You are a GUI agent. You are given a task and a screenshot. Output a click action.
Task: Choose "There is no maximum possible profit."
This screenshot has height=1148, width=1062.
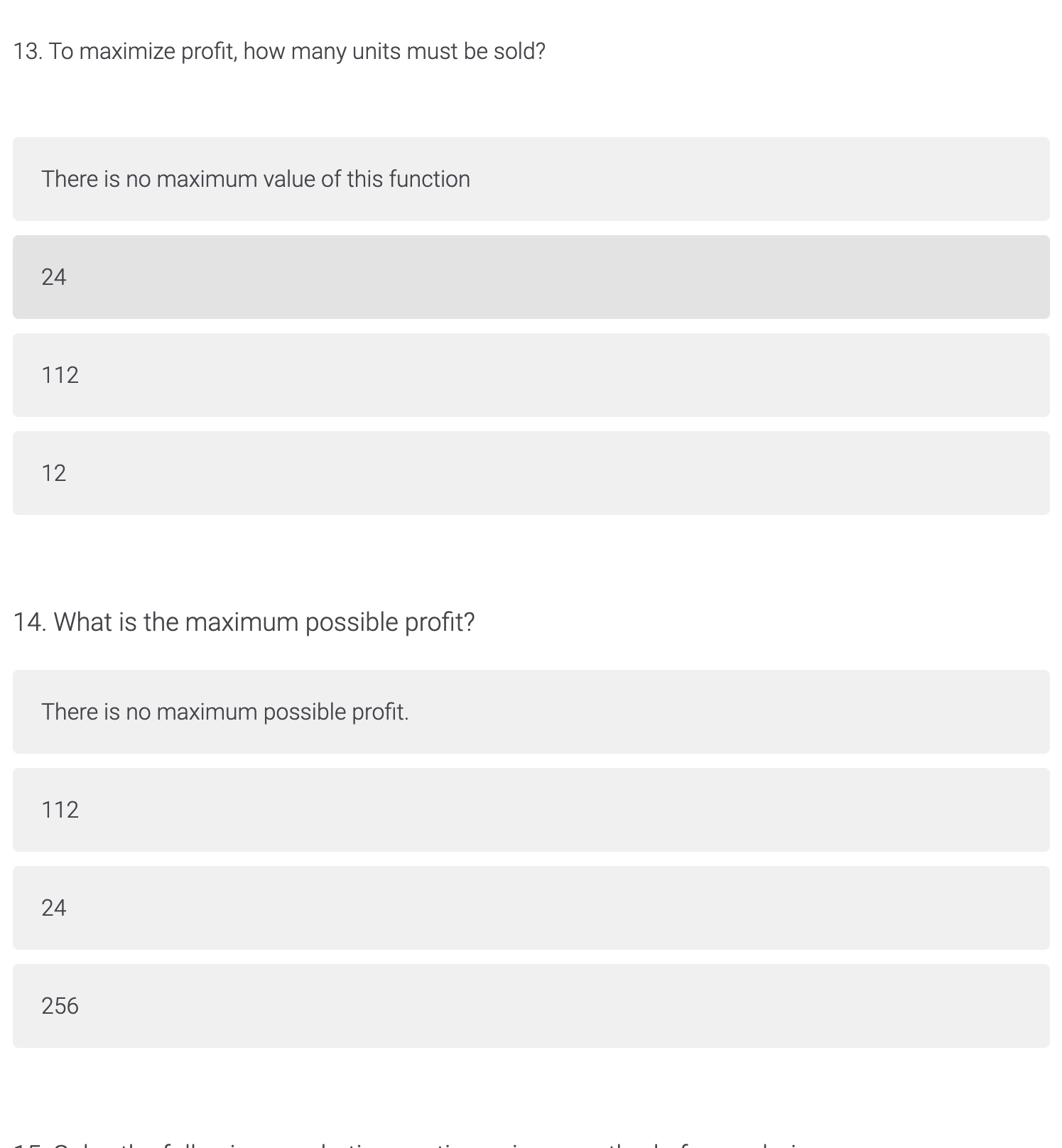531,712
